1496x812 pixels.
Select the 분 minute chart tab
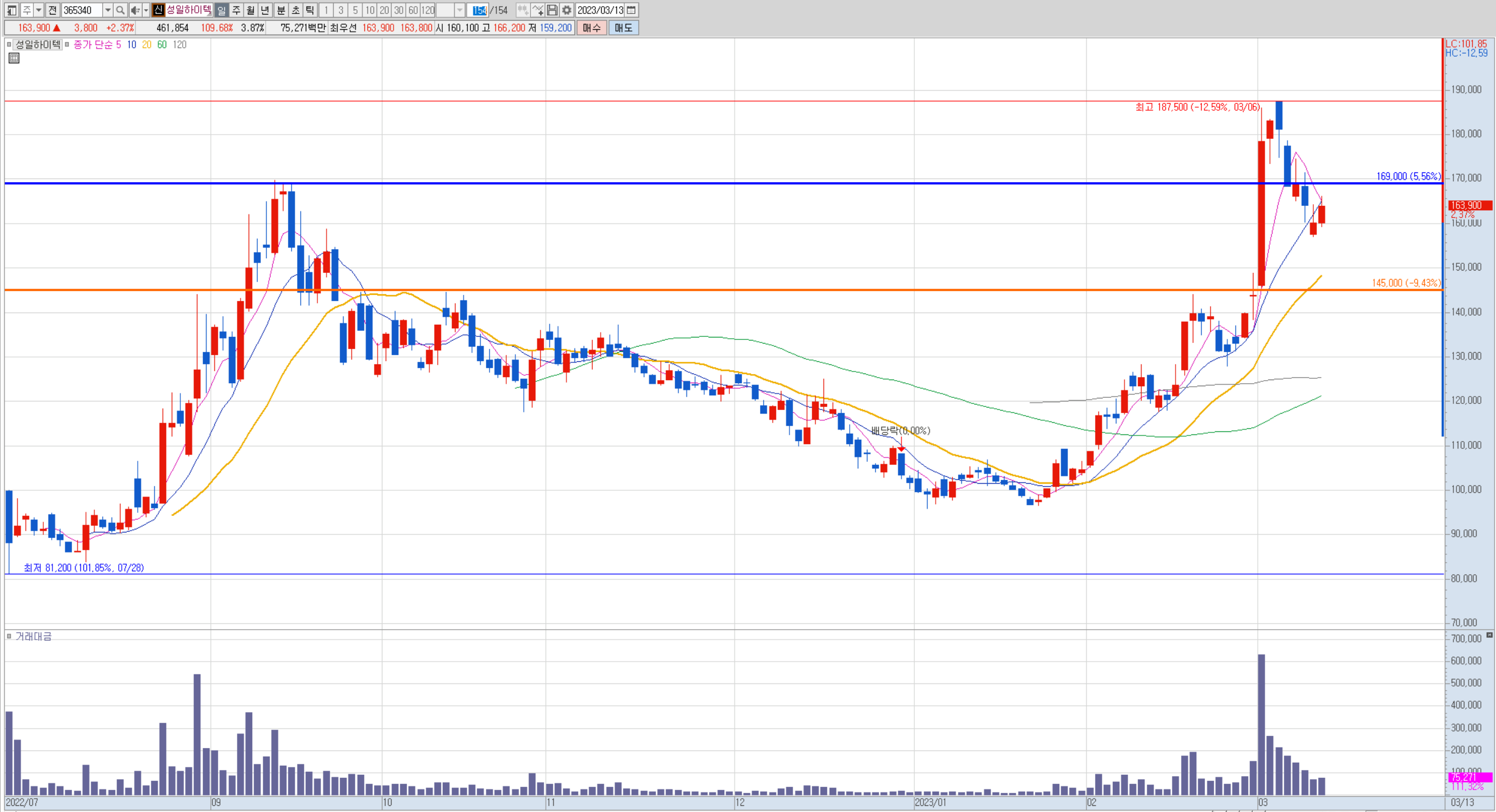tap(281, 10)
